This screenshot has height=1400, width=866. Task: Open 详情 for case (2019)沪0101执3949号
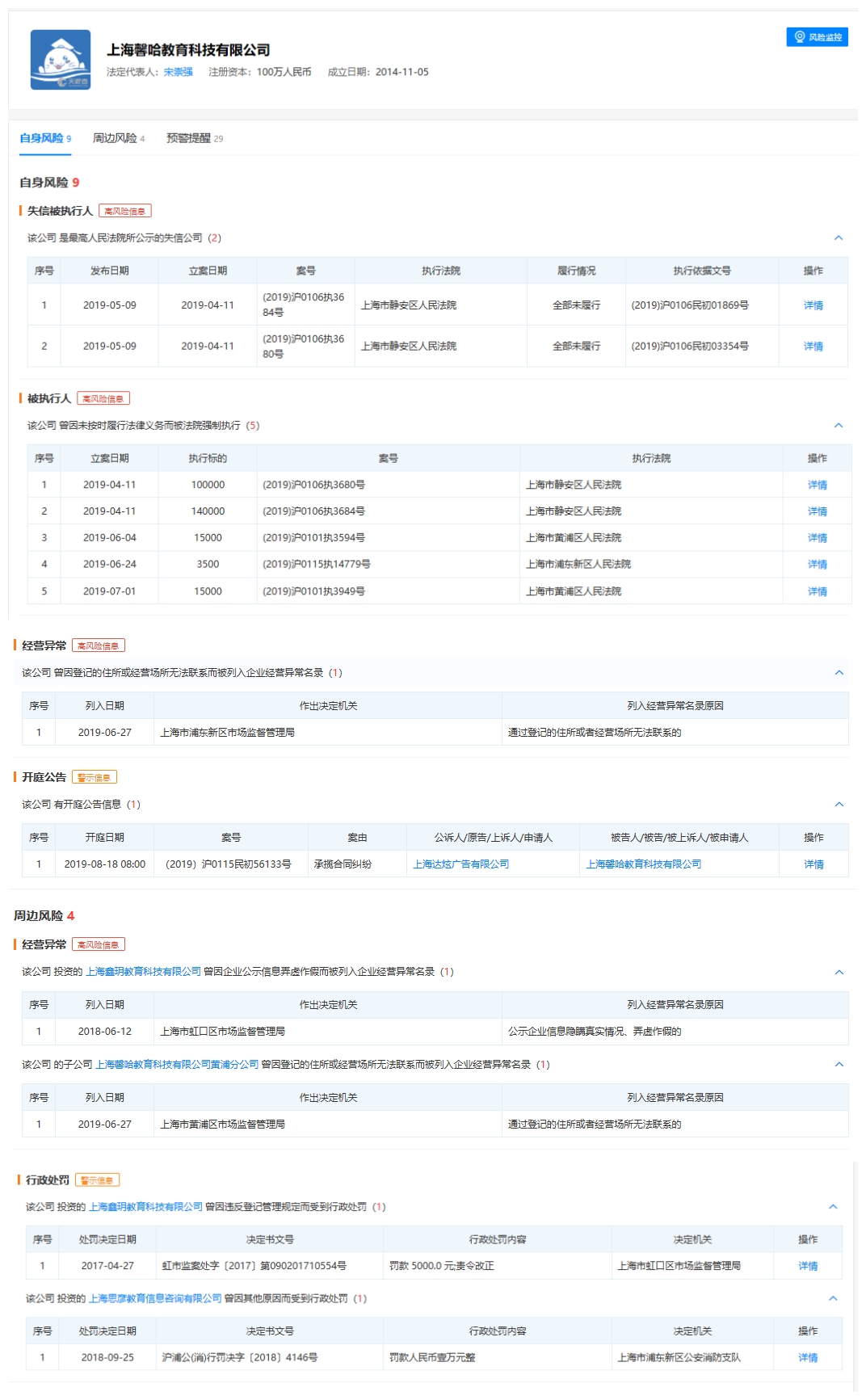pos(818,591)
